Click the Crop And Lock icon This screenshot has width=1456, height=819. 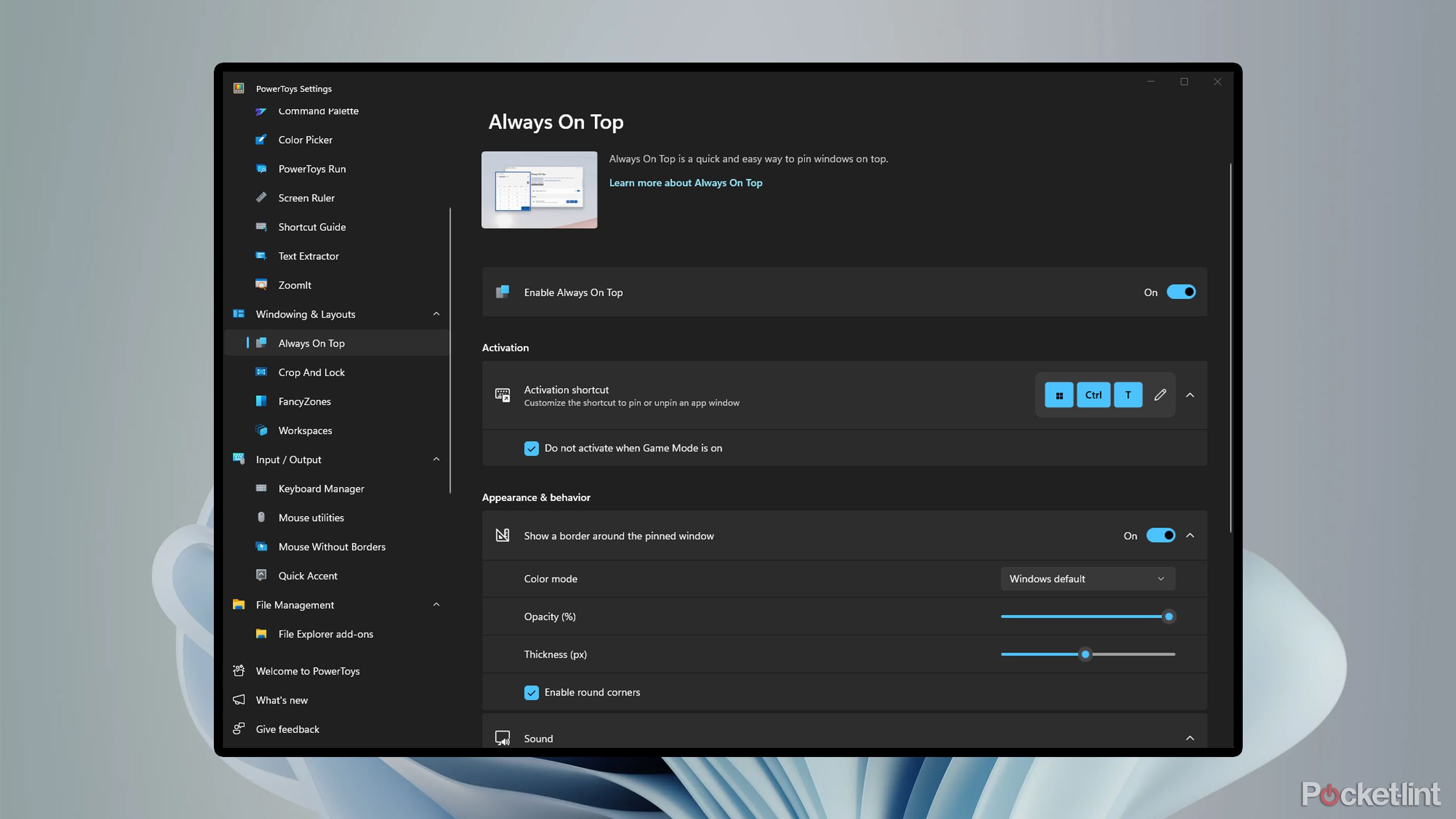261,371
